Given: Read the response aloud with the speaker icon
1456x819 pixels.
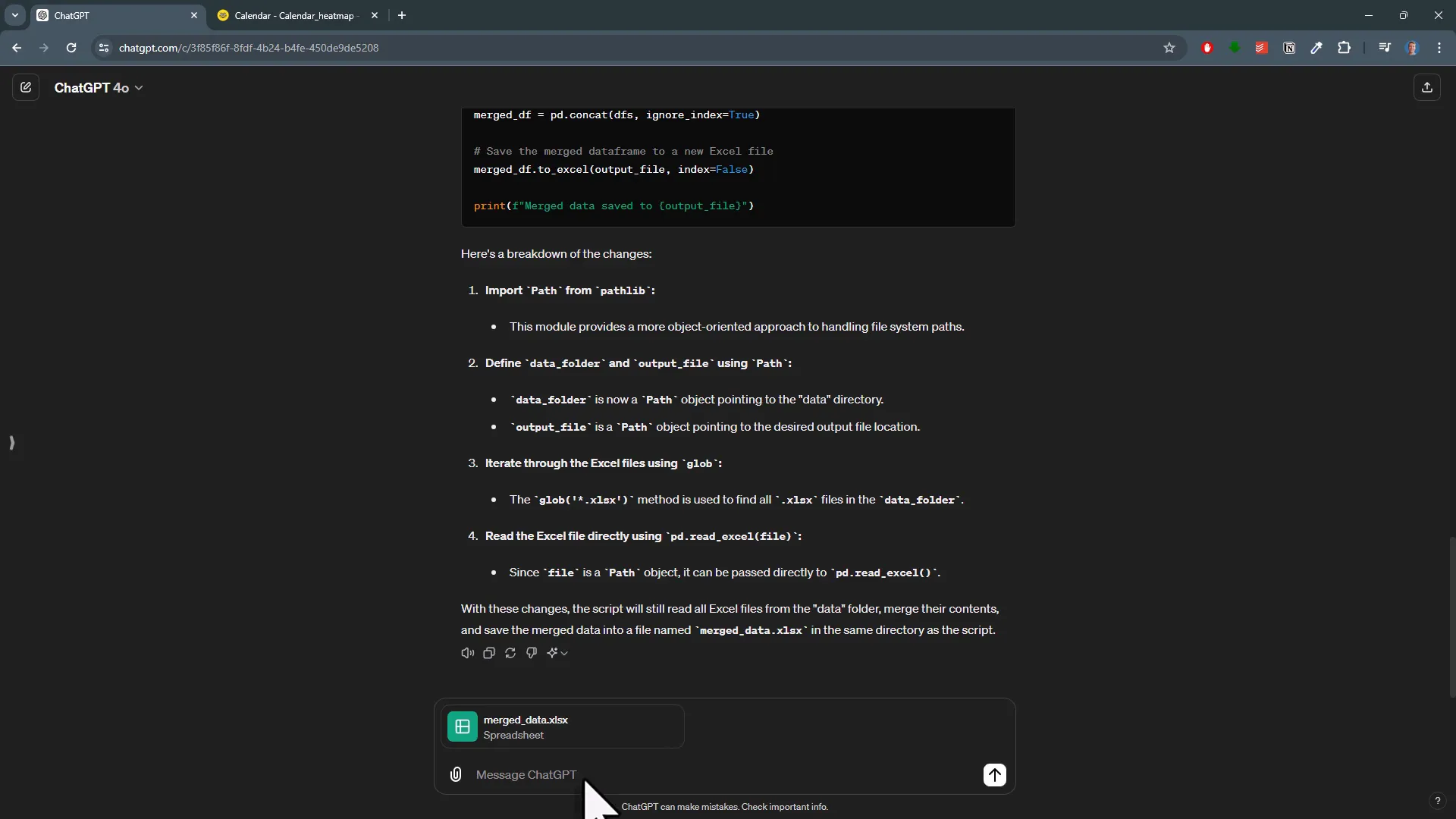Looking at the screenshot, I should [x=467, y=653].
